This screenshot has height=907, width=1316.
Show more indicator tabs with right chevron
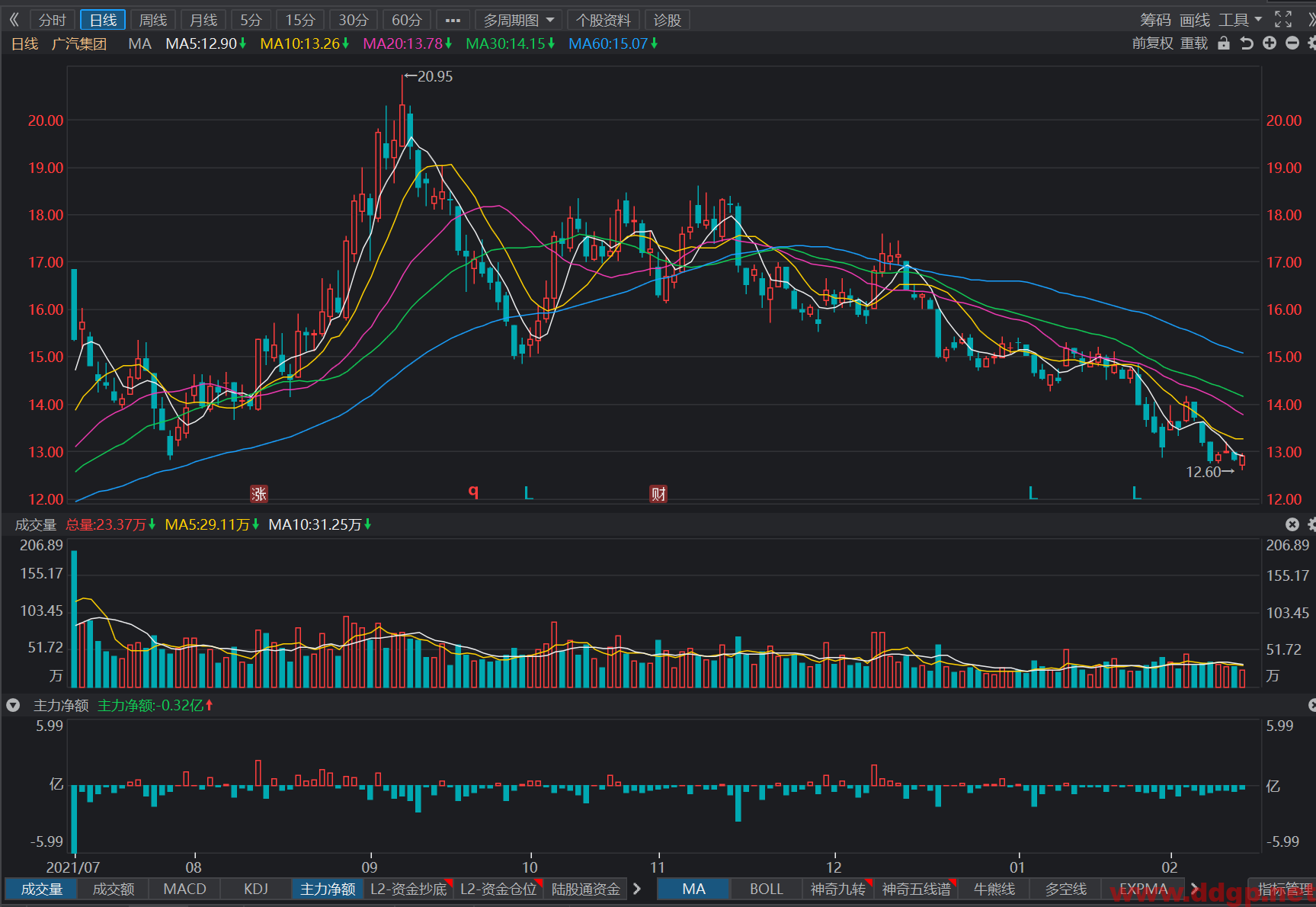click(x=637, y=889)
